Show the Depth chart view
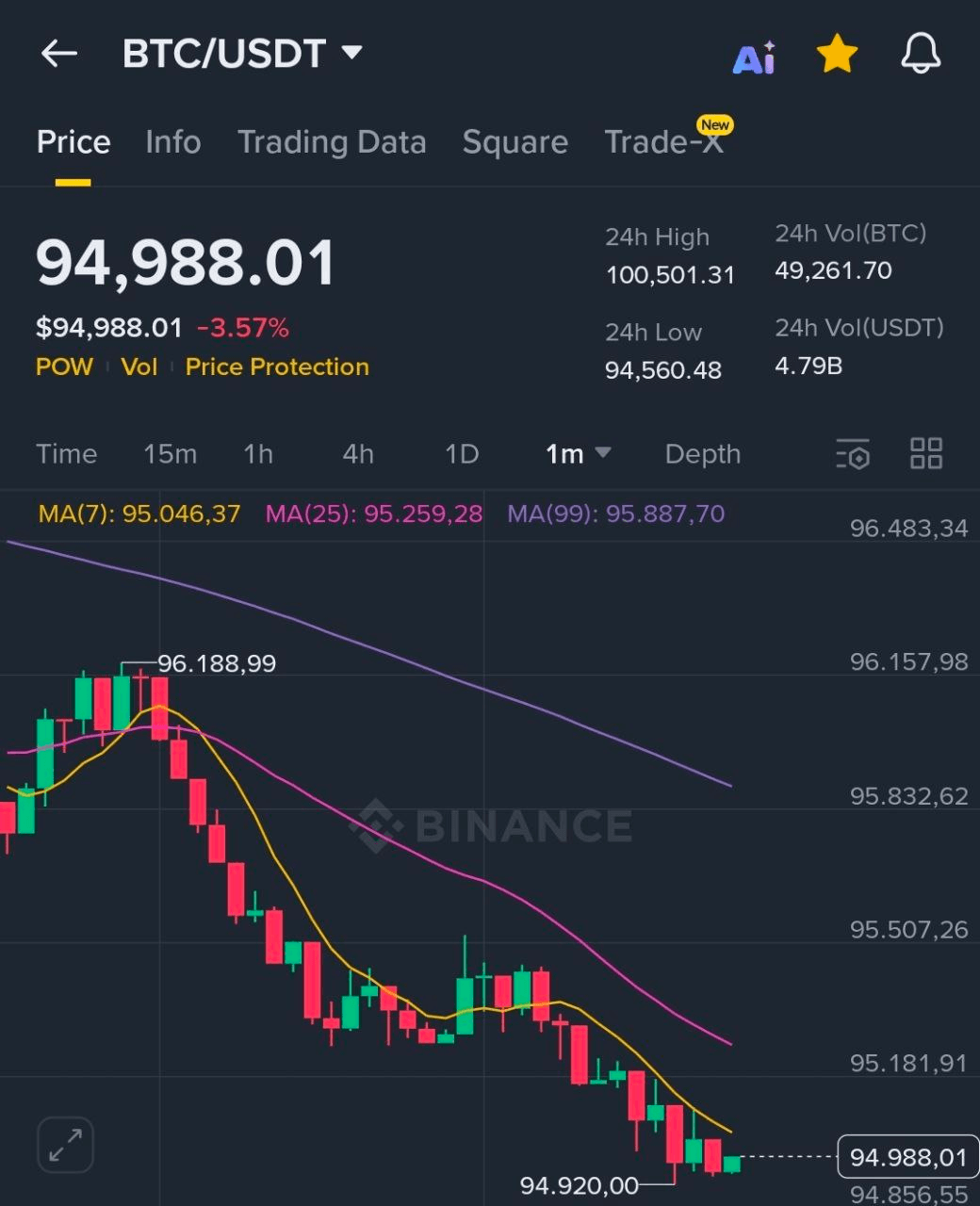This screenshot has height=1206, width=980. pos(703,454)
